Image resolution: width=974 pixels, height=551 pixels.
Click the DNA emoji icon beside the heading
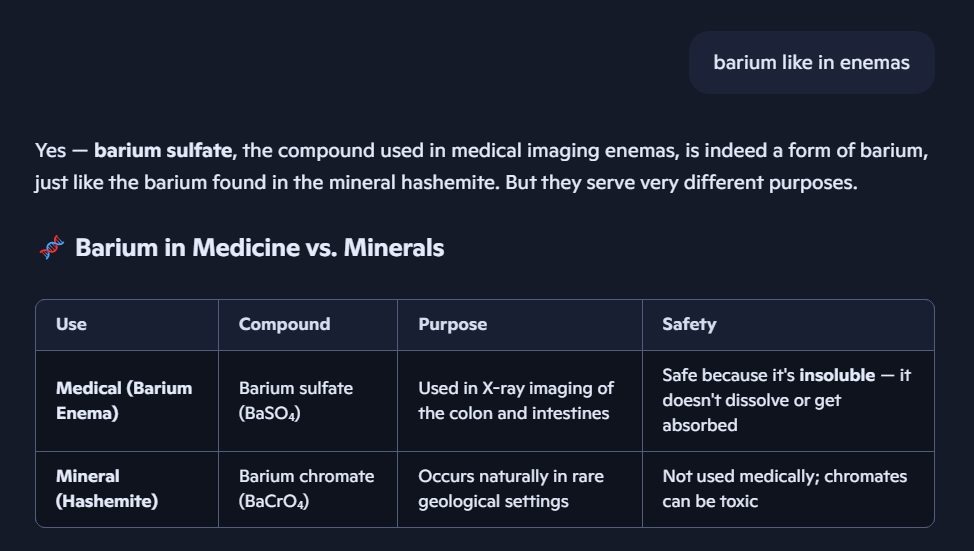click(51, 247)
